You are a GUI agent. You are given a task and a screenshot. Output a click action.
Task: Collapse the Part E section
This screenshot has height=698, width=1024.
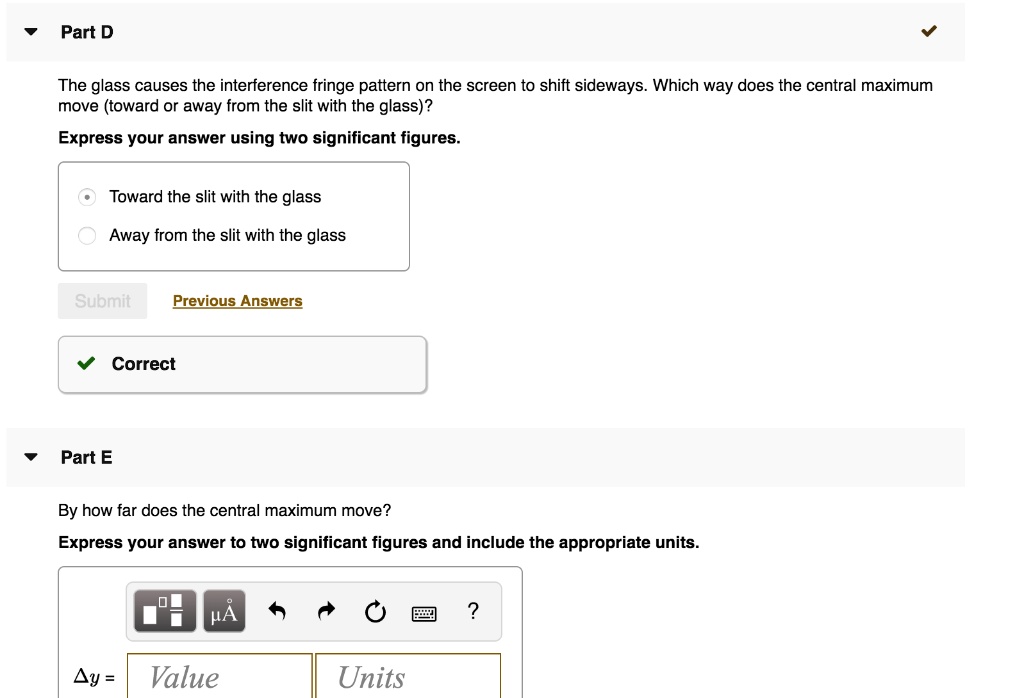coord(29,457)
